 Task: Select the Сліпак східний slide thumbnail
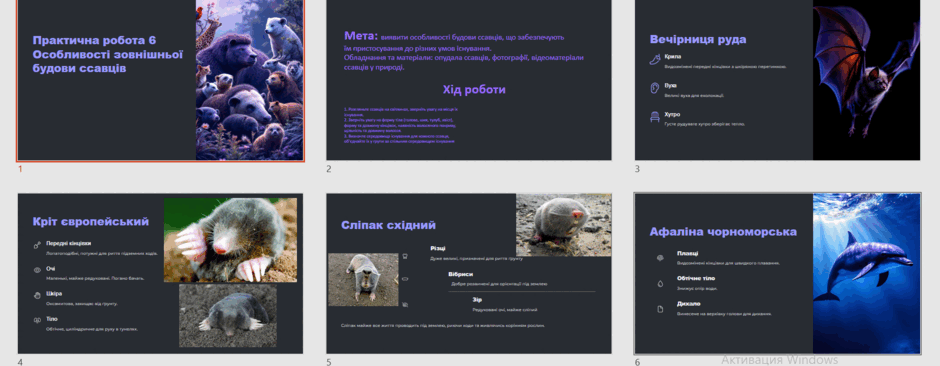[x=469, y=273]
